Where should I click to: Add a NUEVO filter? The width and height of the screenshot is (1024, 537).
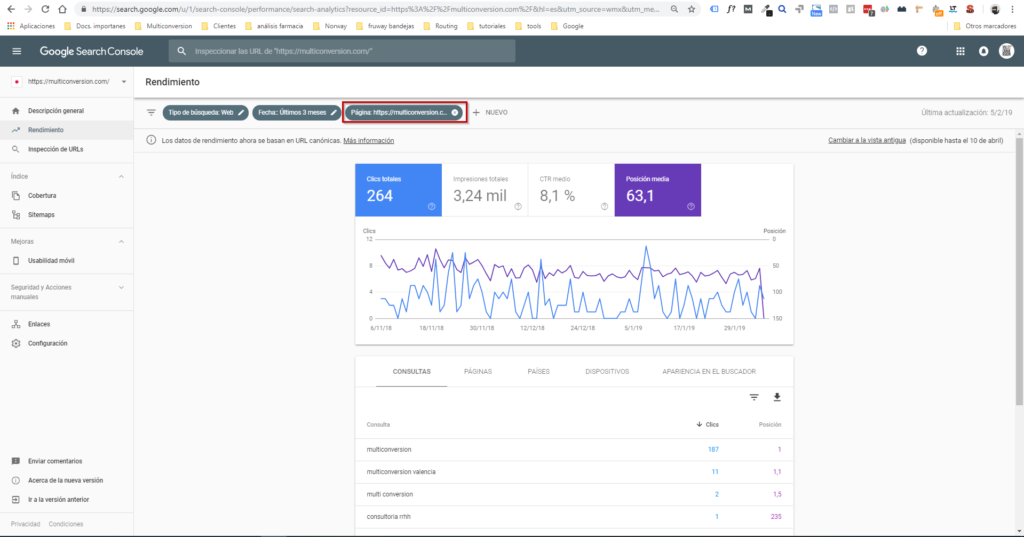tap(490, 112)
